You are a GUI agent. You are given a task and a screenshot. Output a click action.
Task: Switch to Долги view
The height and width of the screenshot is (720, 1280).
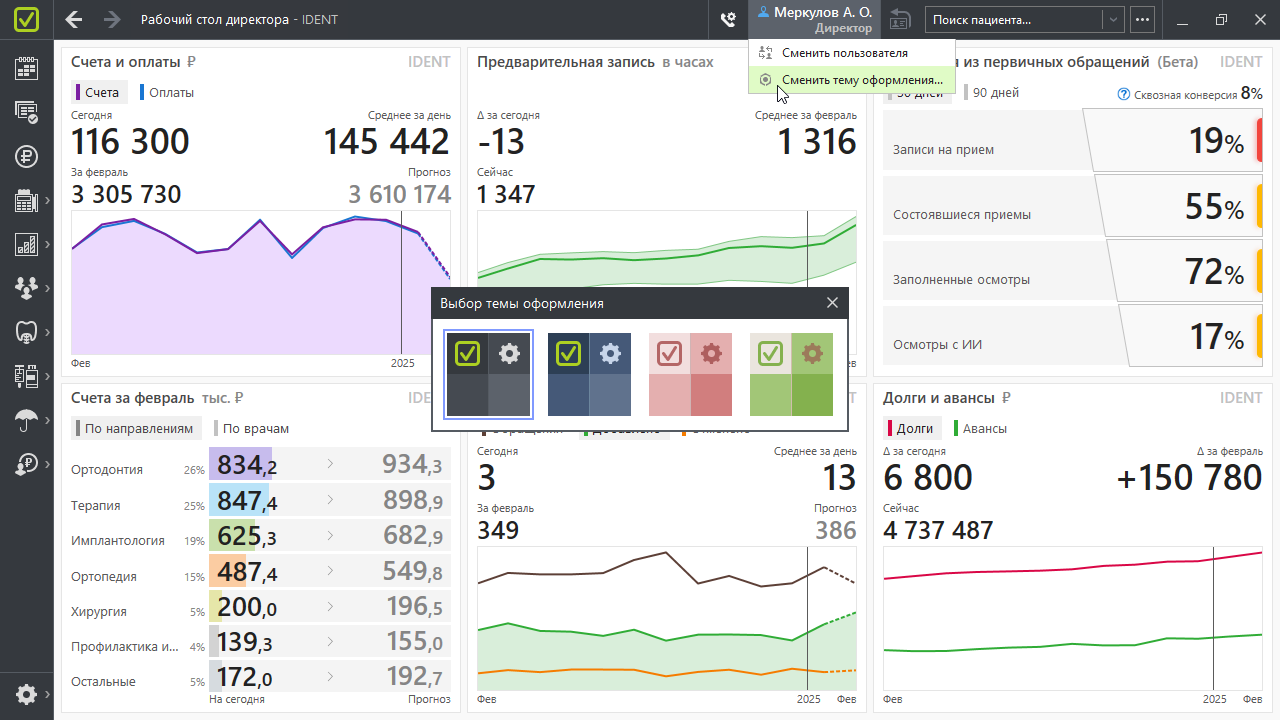coord(911,428)
